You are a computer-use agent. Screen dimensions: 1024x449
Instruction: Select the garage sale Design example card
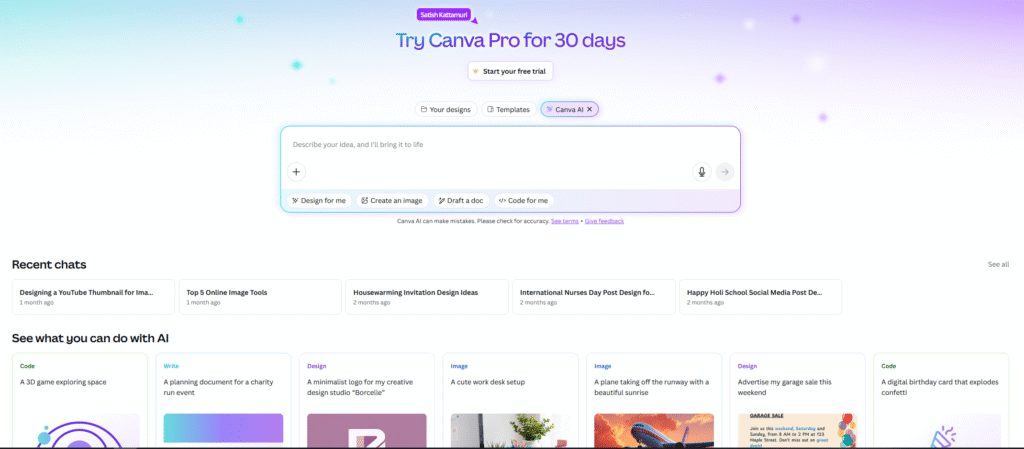tap(797, 401)
